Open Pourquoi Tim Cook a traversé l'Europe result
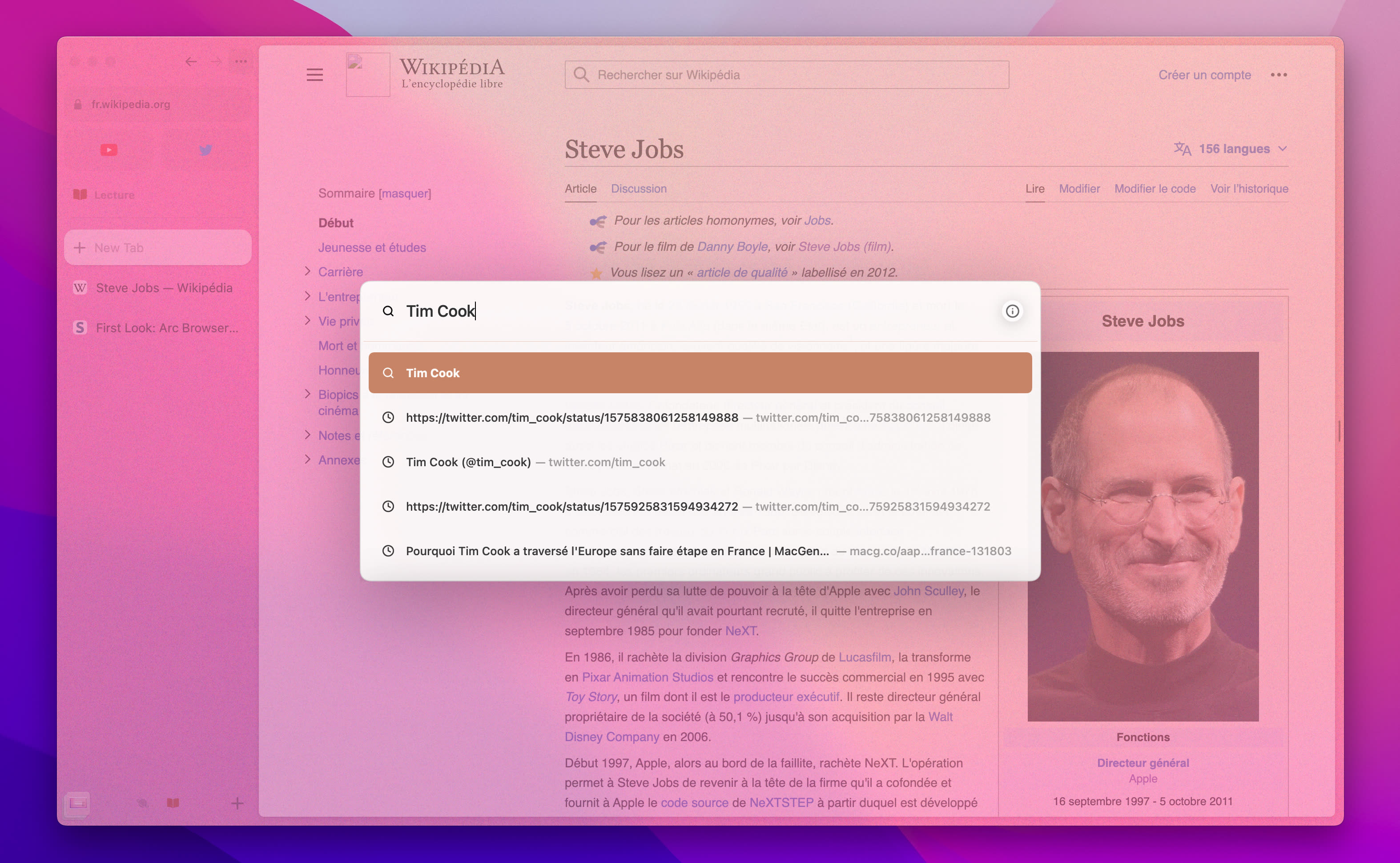1400x863 pixels. click(x=700, y=551)
